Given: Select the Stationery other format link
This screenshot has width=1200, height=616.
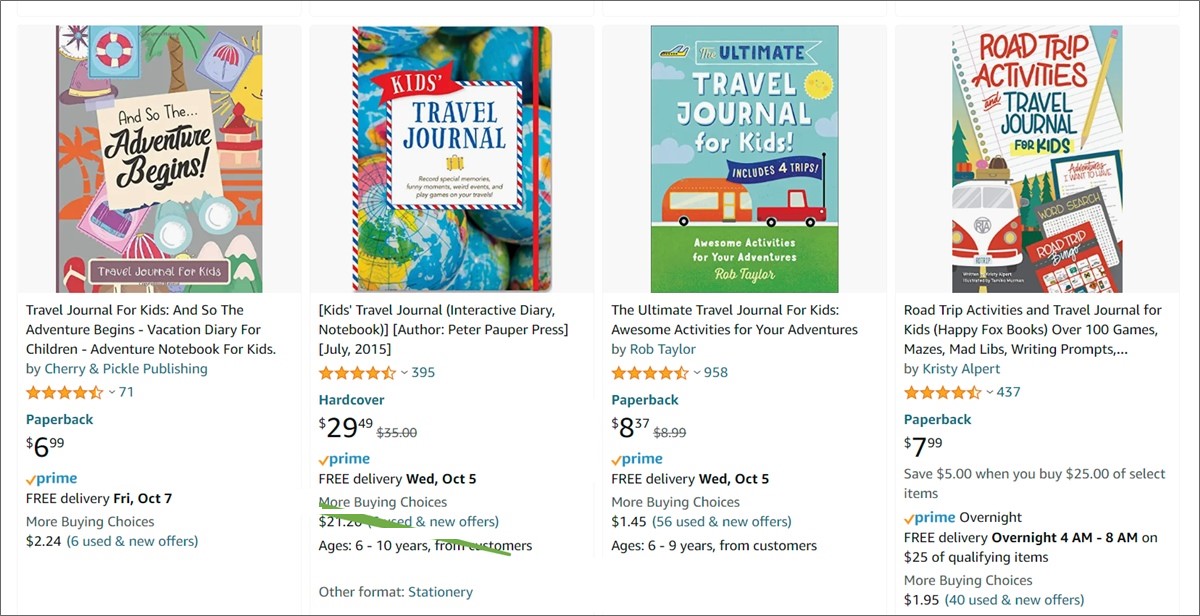Looking at the screenshot, I should coord(449,592).
